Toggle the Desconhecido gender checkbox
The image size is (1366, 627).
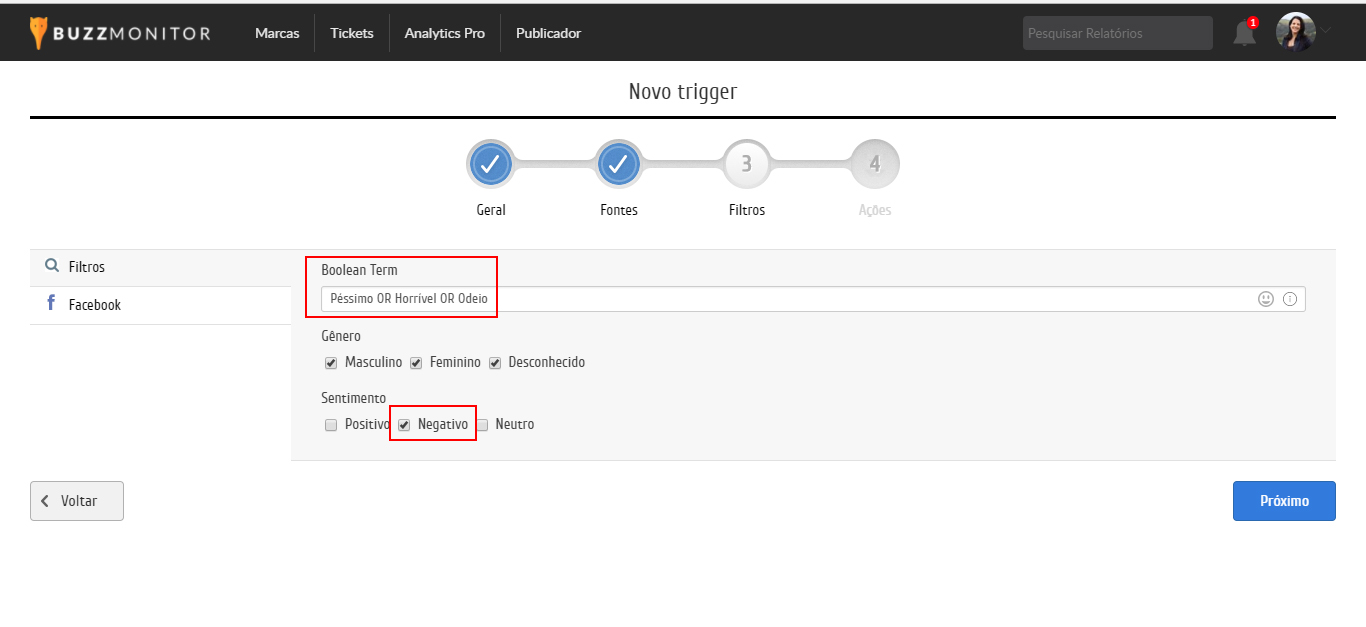click(495, 363)
